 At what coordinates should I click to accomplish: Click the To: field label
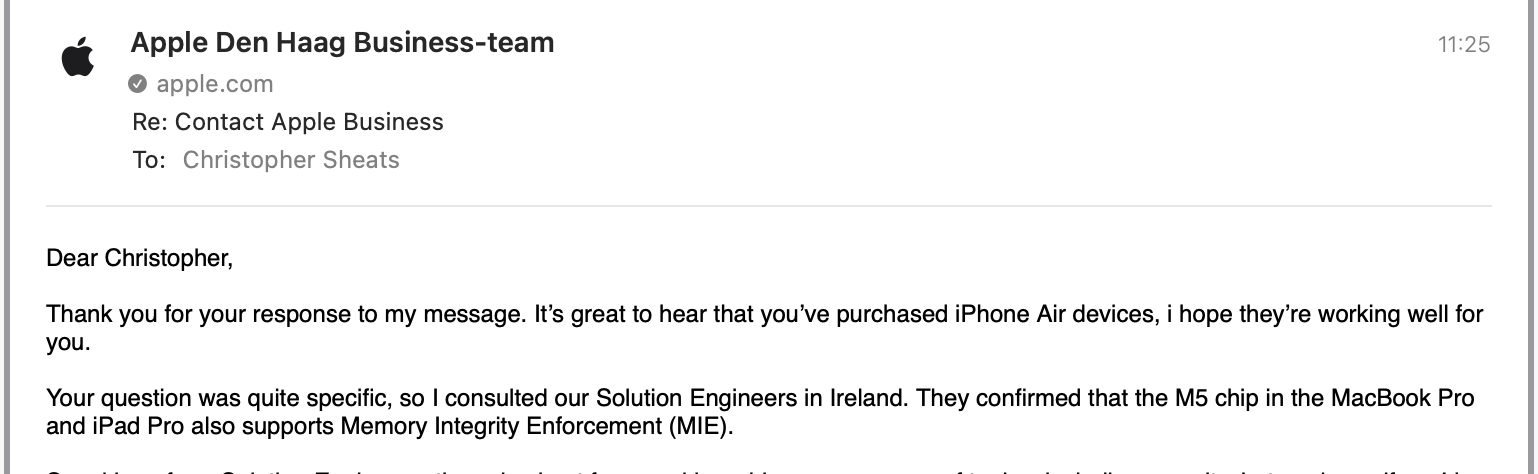(x=149, y=160)
